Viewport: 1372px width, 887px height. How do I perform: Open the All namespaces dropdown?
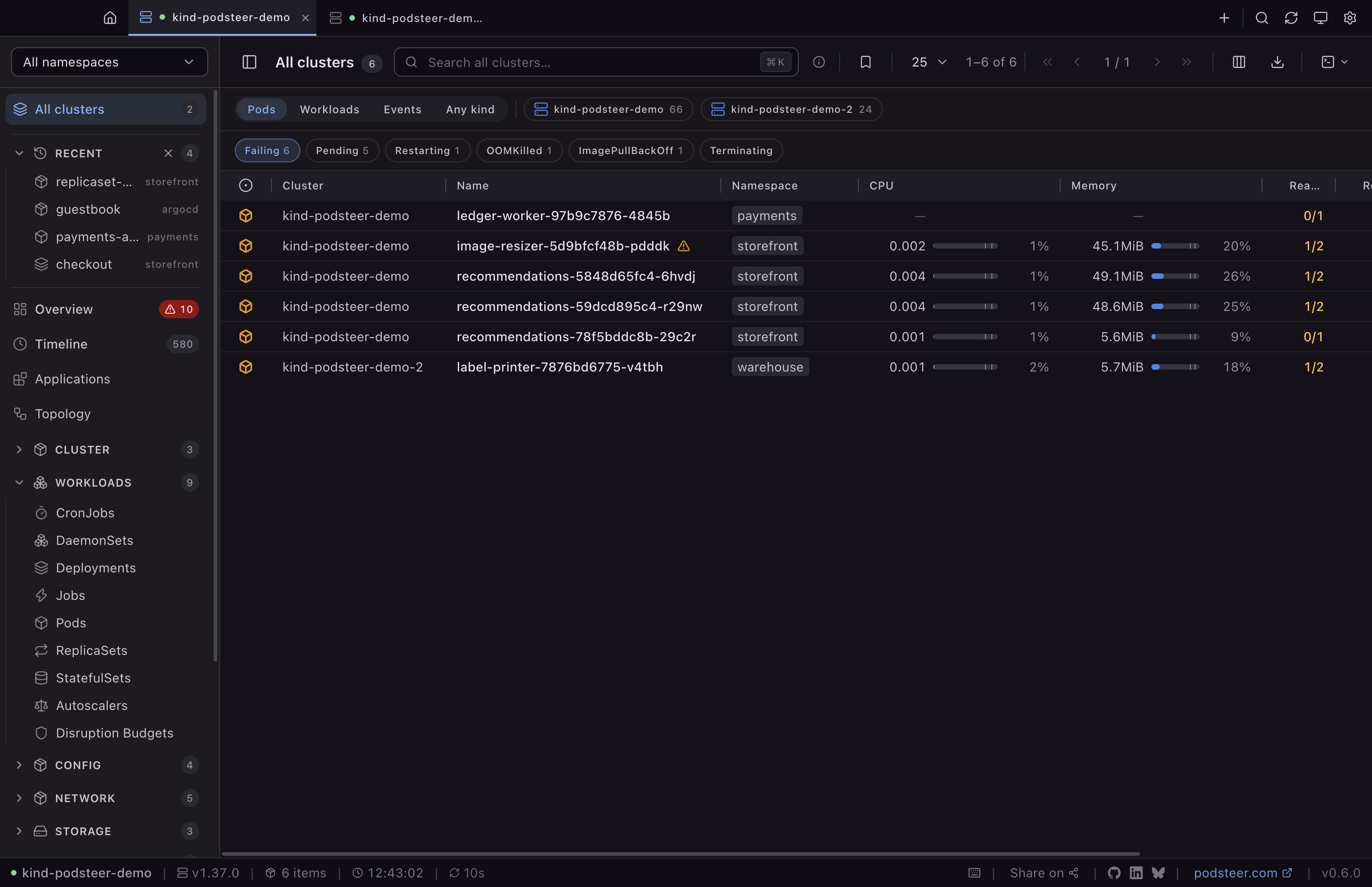click(x=110, y=61)
